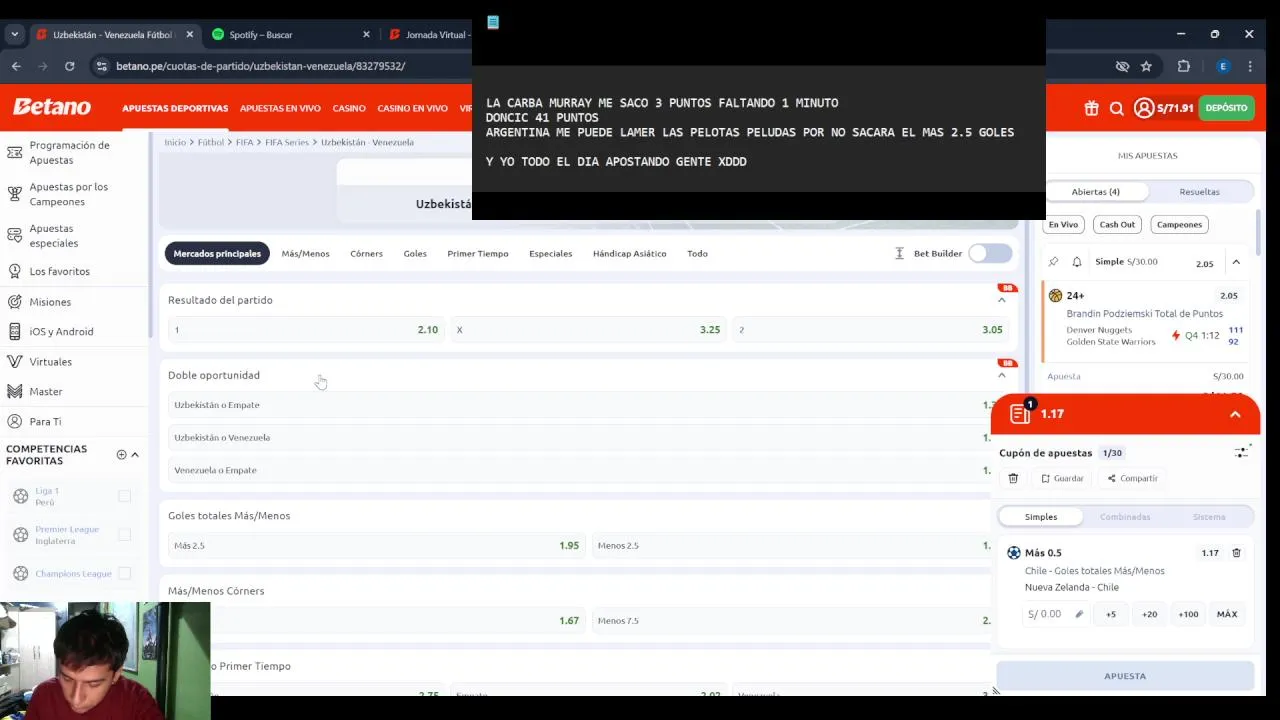Viewport: 1280px width, 720px height.
Task: Check the Liga 1 Perú favorite checkbox
Action: tap(125, 496)
